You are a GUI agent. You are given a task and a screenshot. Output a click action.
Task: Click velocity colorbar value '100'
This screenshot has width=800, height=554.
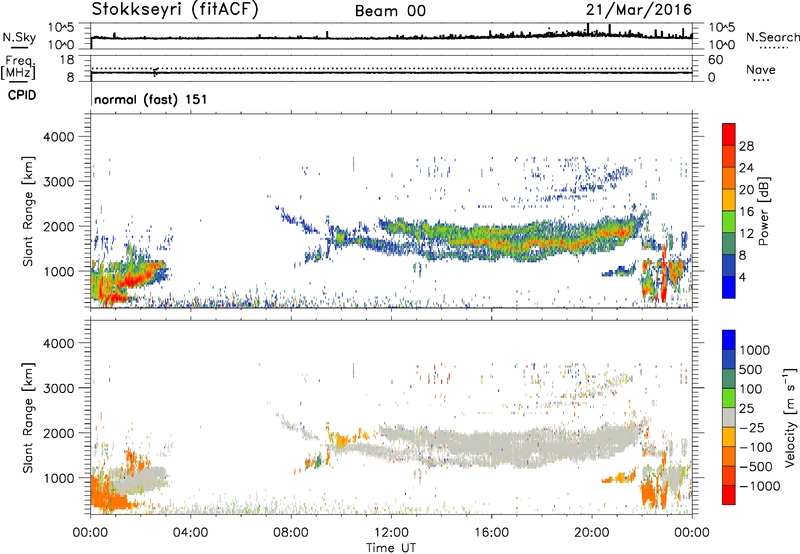pyautogui.click(x=751, y=389)
